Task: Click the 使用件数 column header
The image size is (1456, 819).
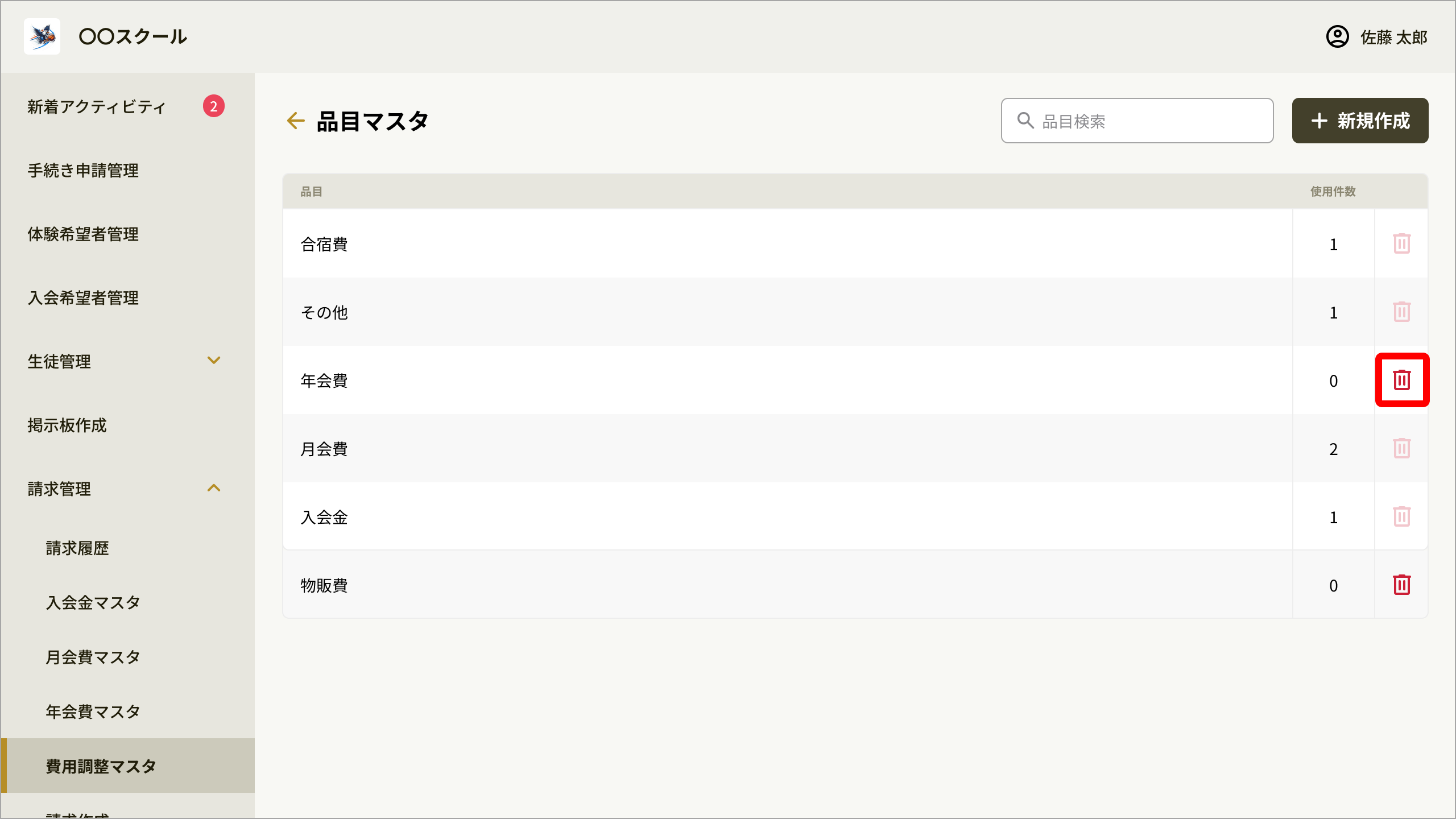Action: tap(1333, 192)
